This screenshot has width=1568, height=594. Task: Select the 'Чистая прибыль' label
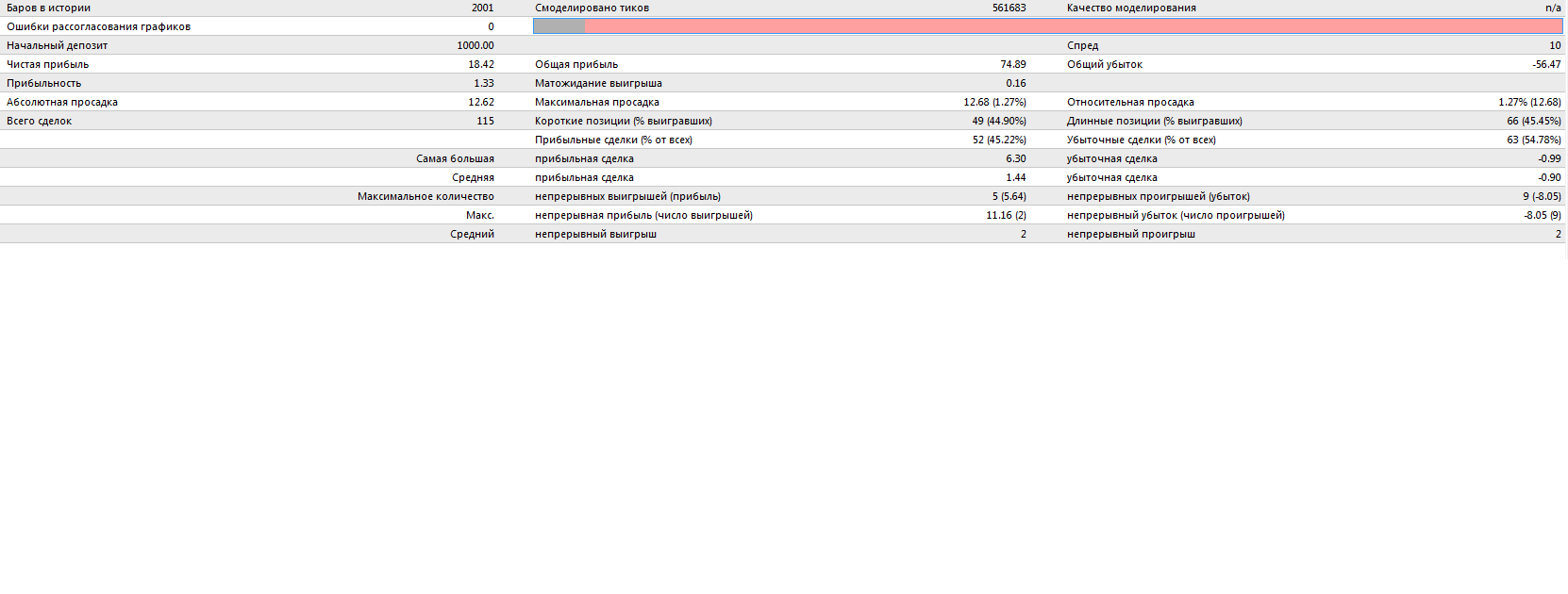(47, 64)
